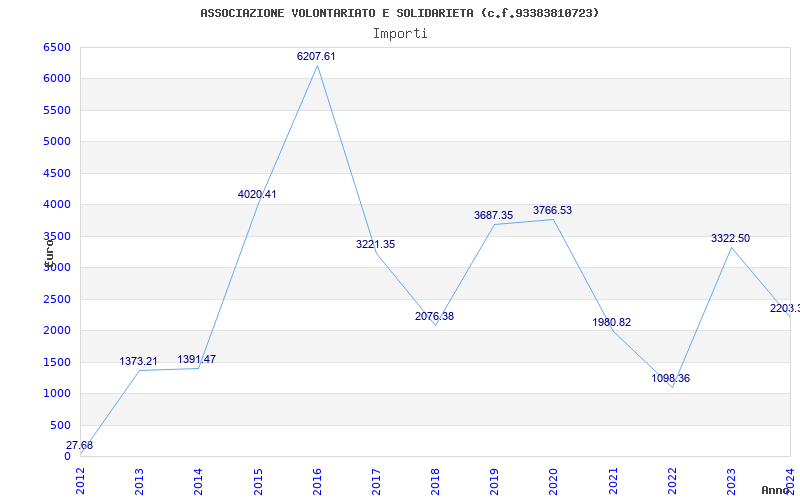The height and width of the screenshot is (500, 800).
Task: Select the 3221.35 data label
Action: point(376,244)
